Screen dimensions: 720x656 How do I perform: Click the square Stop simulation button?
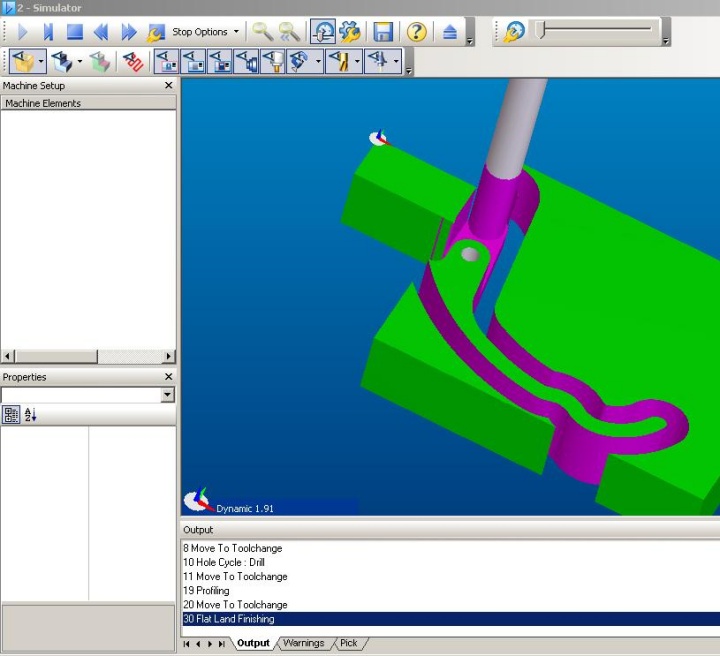coord(75,32)
